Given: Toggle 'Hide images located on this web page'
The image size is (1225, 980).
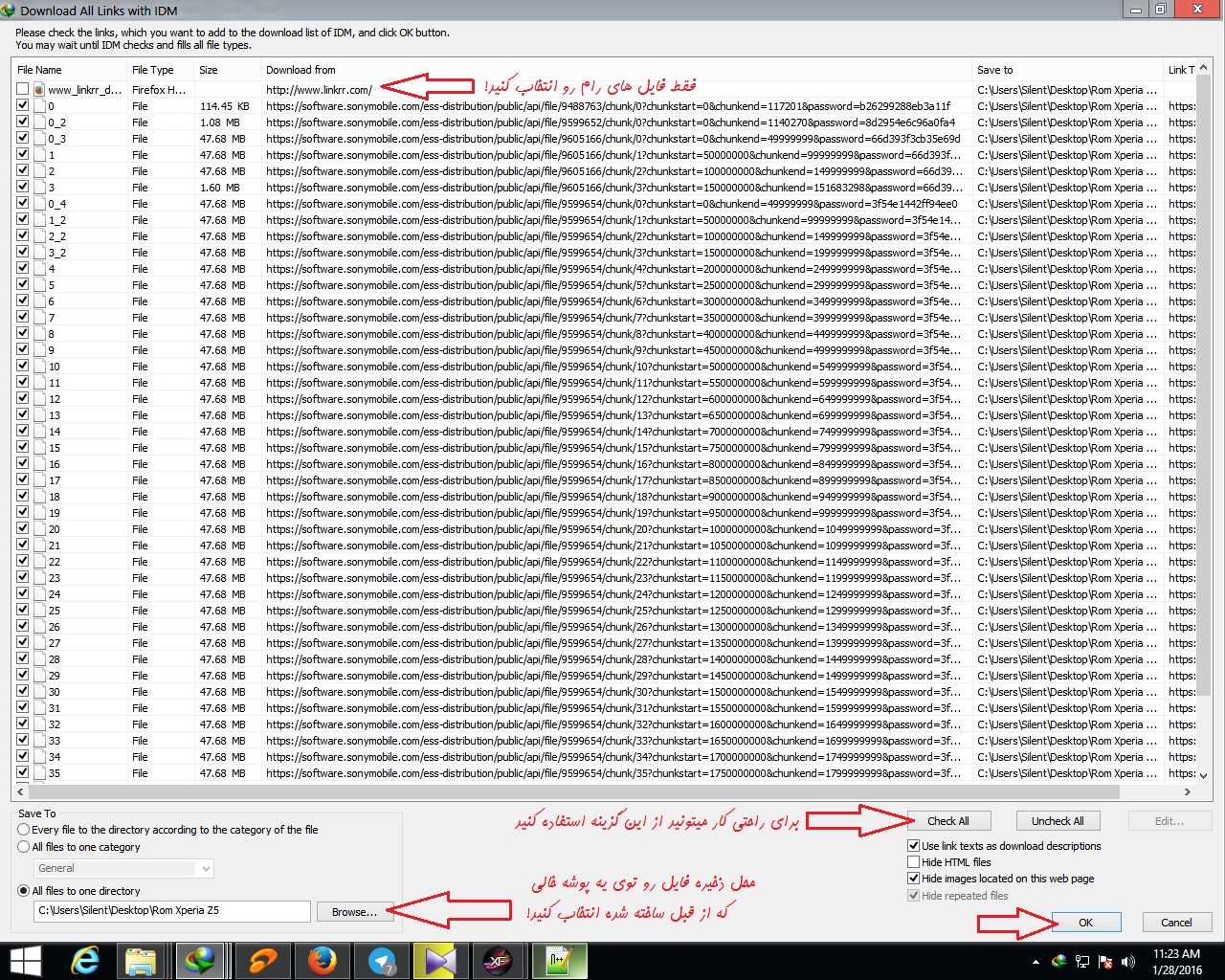Looking at the screenshot, I should click(x=913, y=879).
